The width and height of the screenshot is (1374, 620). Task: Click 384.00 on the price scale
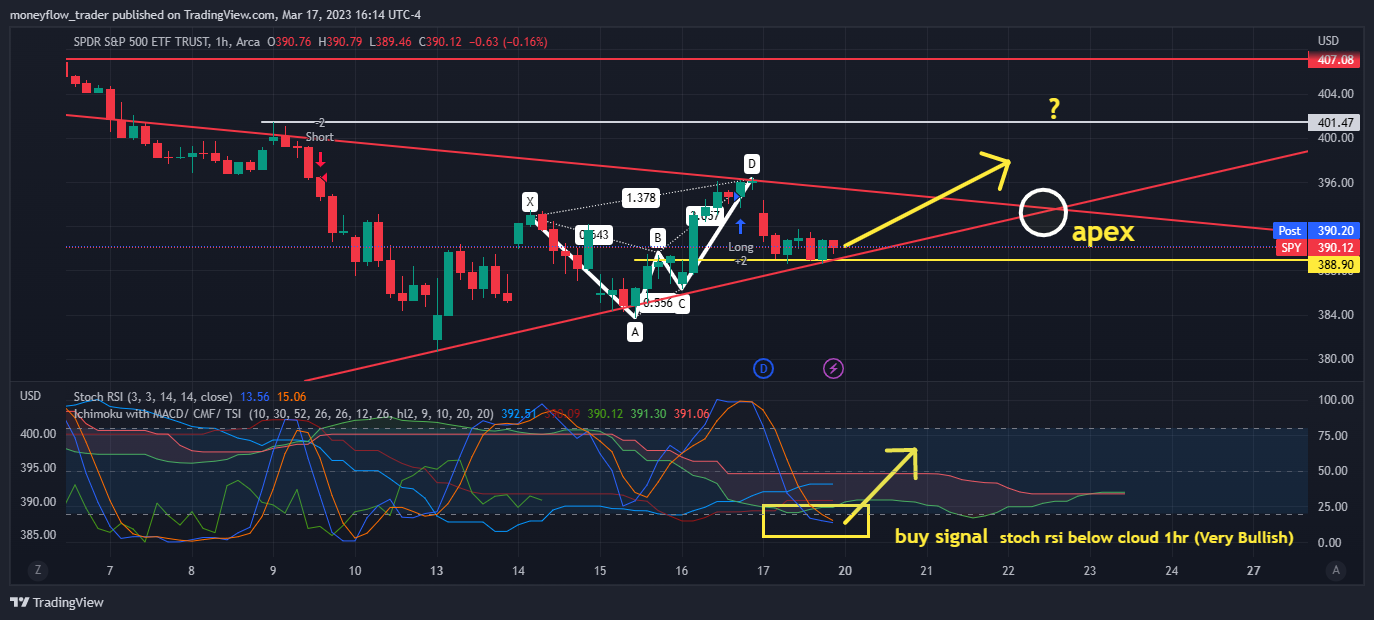(x=1336, y=315)
